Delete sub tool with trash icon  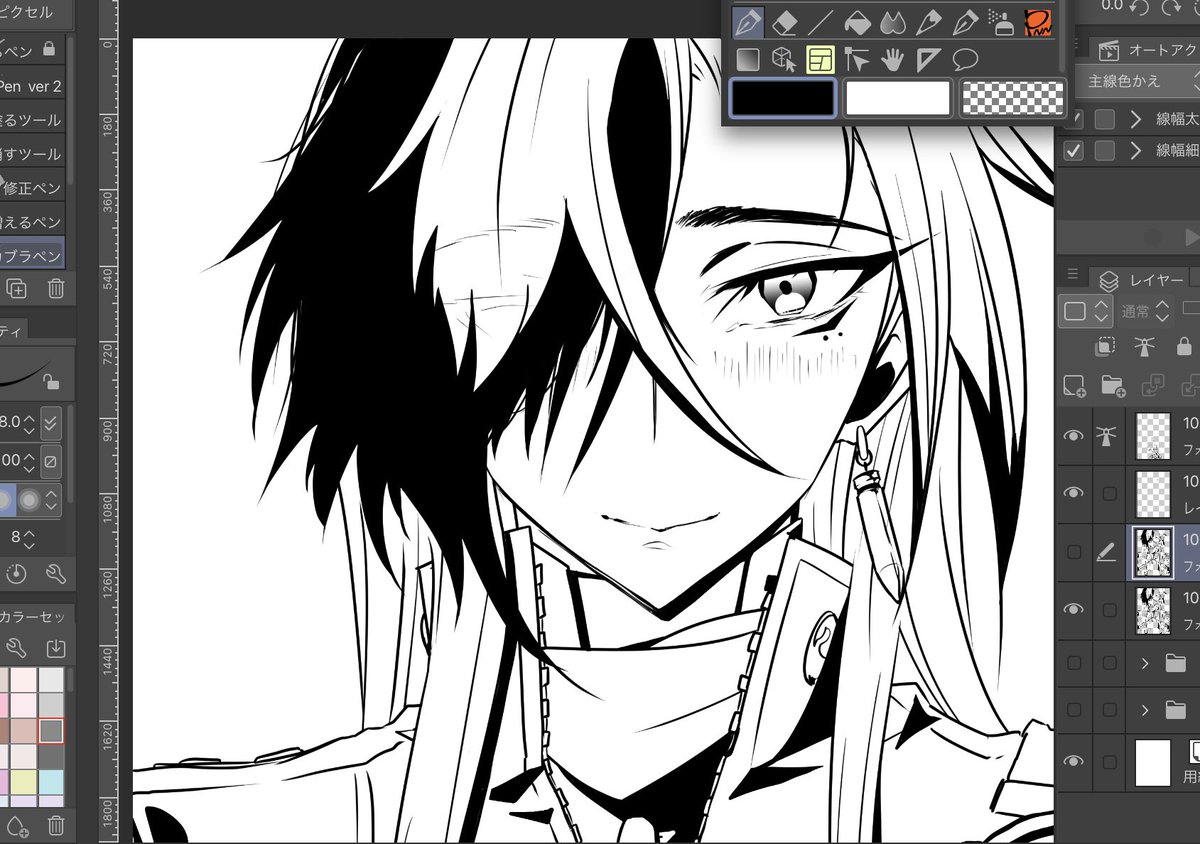tap(56, 289)
